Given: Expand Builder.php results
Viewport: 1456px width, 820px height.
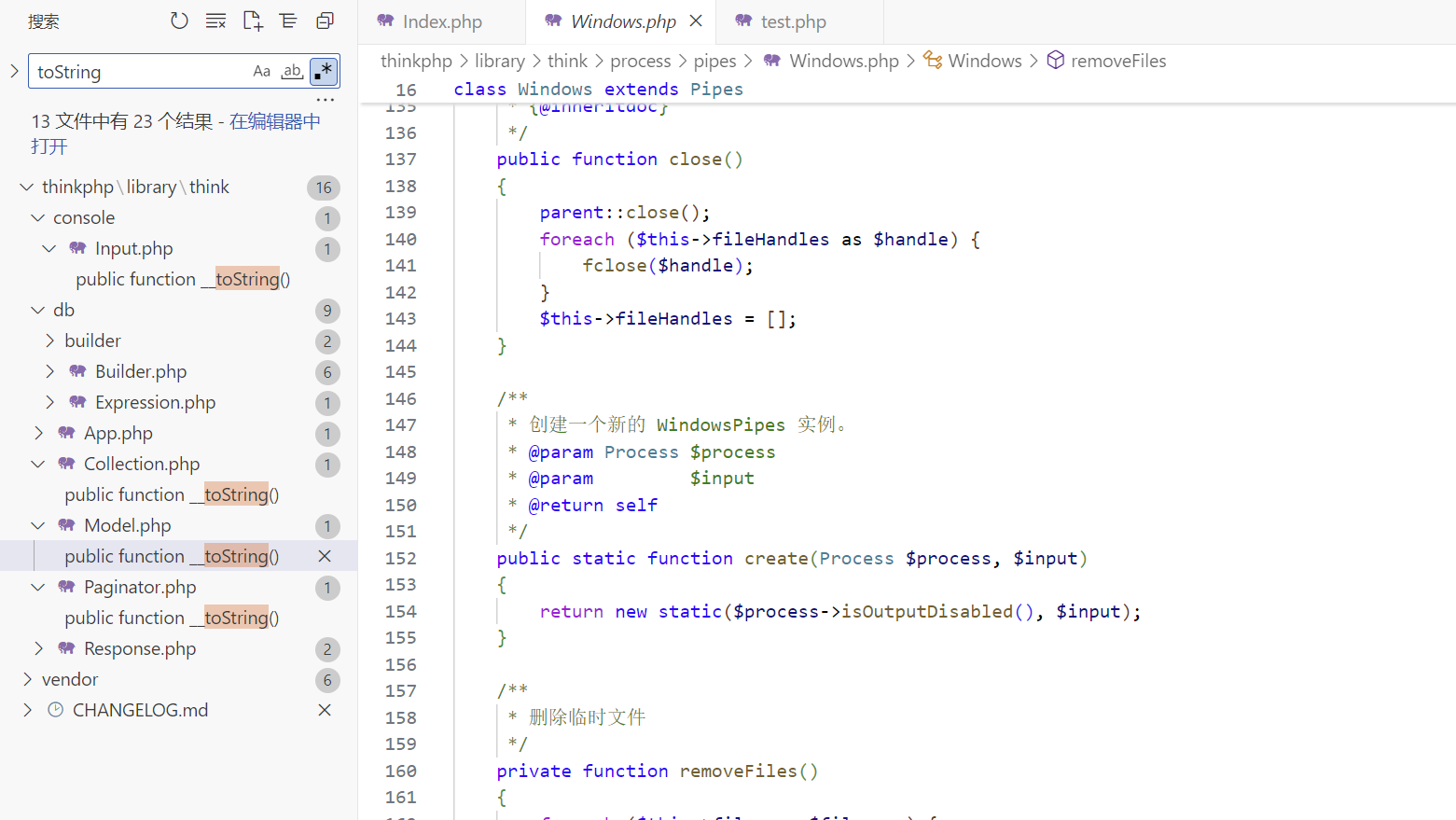Looking at the screenshot, I should (x=49, y=371).
